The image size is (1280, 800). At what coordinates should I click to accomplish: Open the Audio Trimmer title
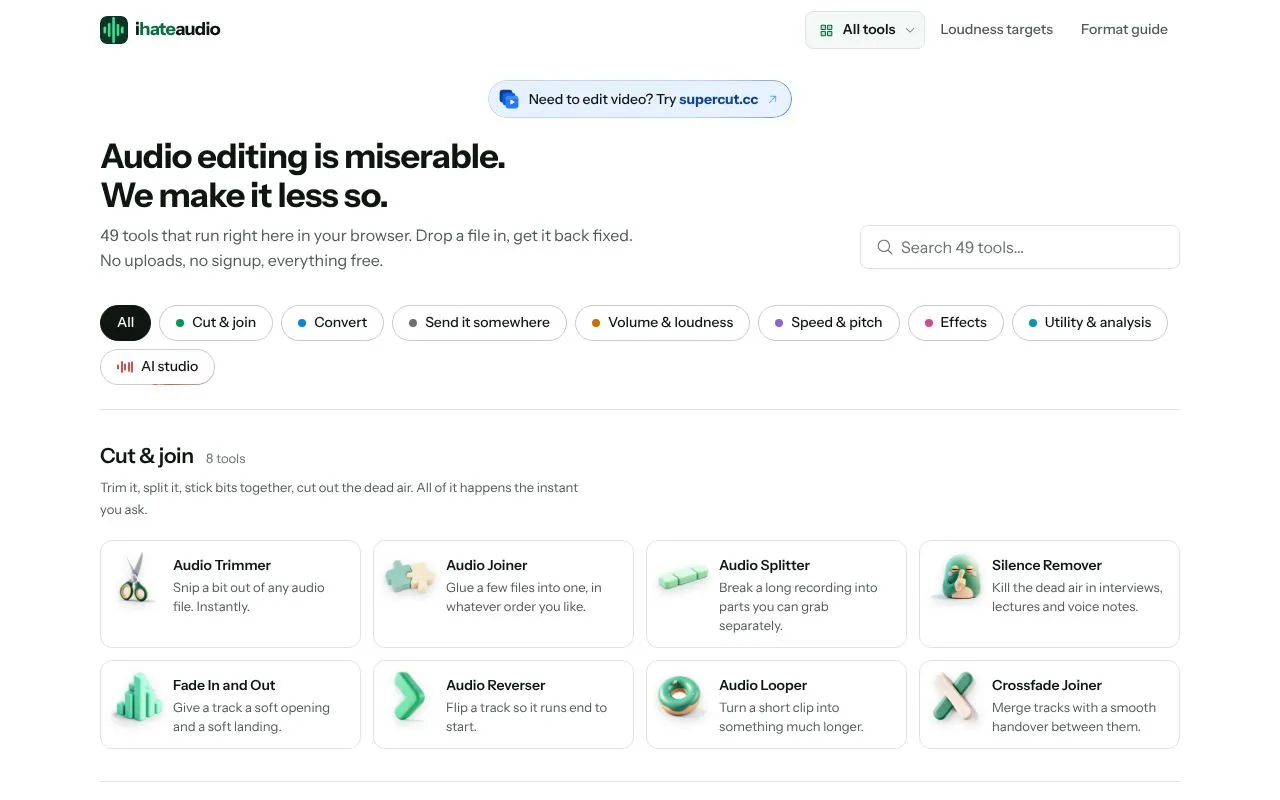point(222,565)
